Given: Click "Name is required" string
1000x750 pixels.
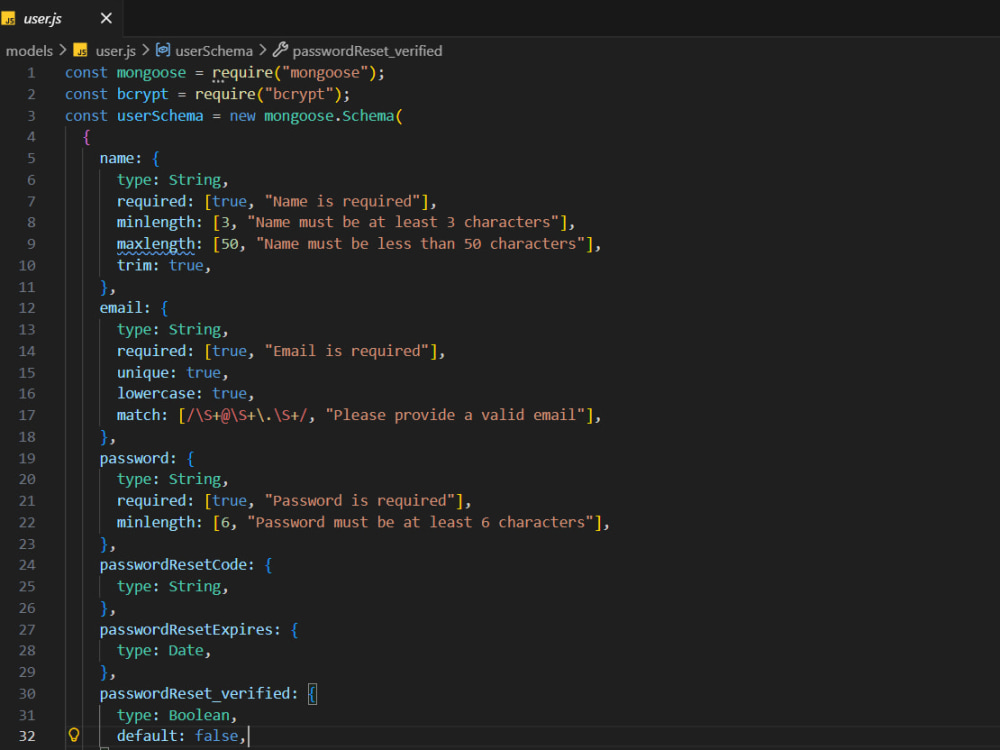Looking at the screenshot, I should (342, 202).
